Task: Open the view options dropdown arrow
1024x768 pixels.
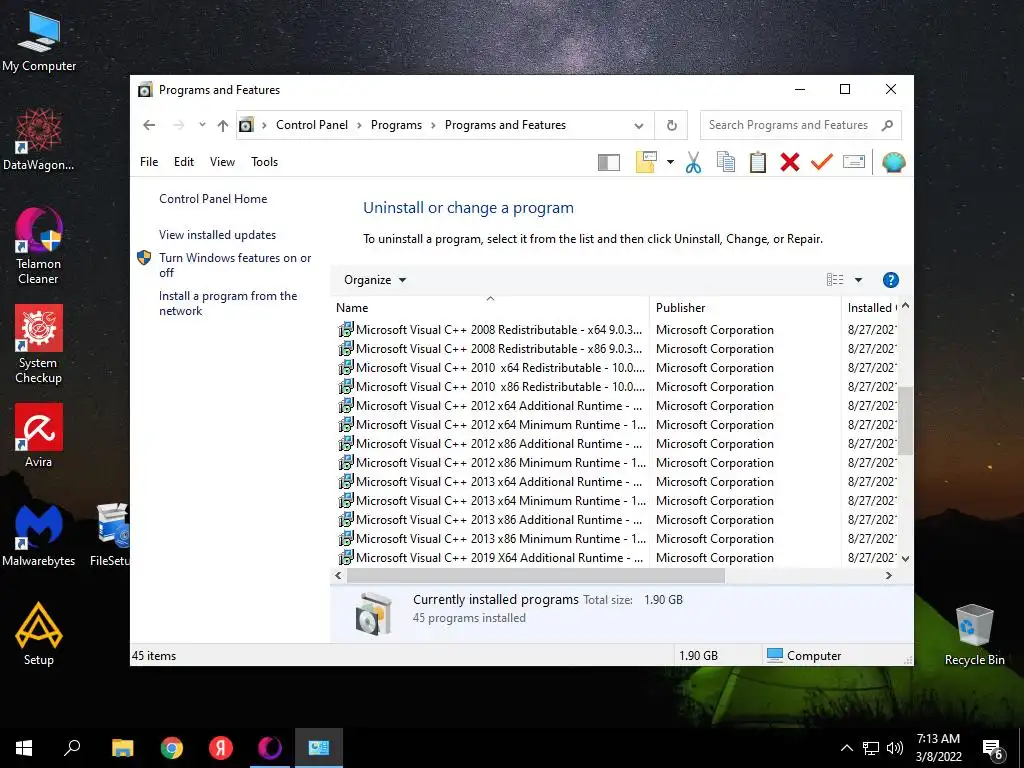Action: tap(859, 280)
